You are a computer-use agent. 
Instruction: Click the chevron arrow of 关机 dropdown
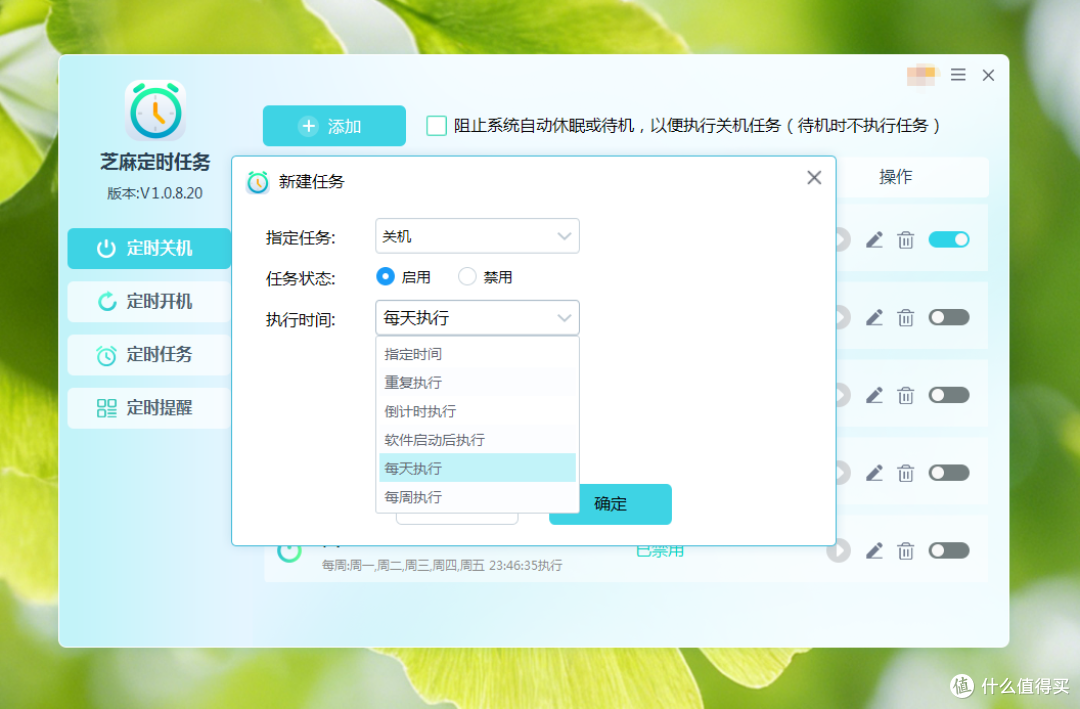point(564,236)
